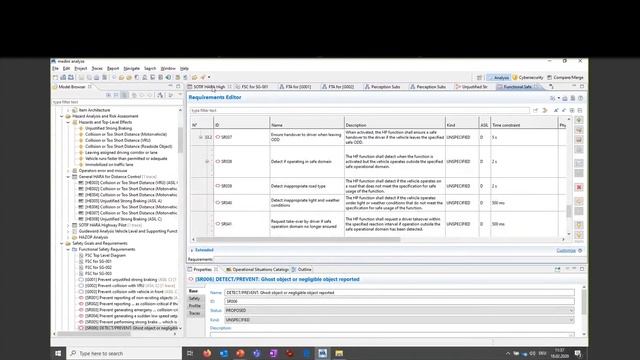Click the pin icon in Properties view toolbar
The height and width of the screenshot is (360, 640).
[557, 269]
